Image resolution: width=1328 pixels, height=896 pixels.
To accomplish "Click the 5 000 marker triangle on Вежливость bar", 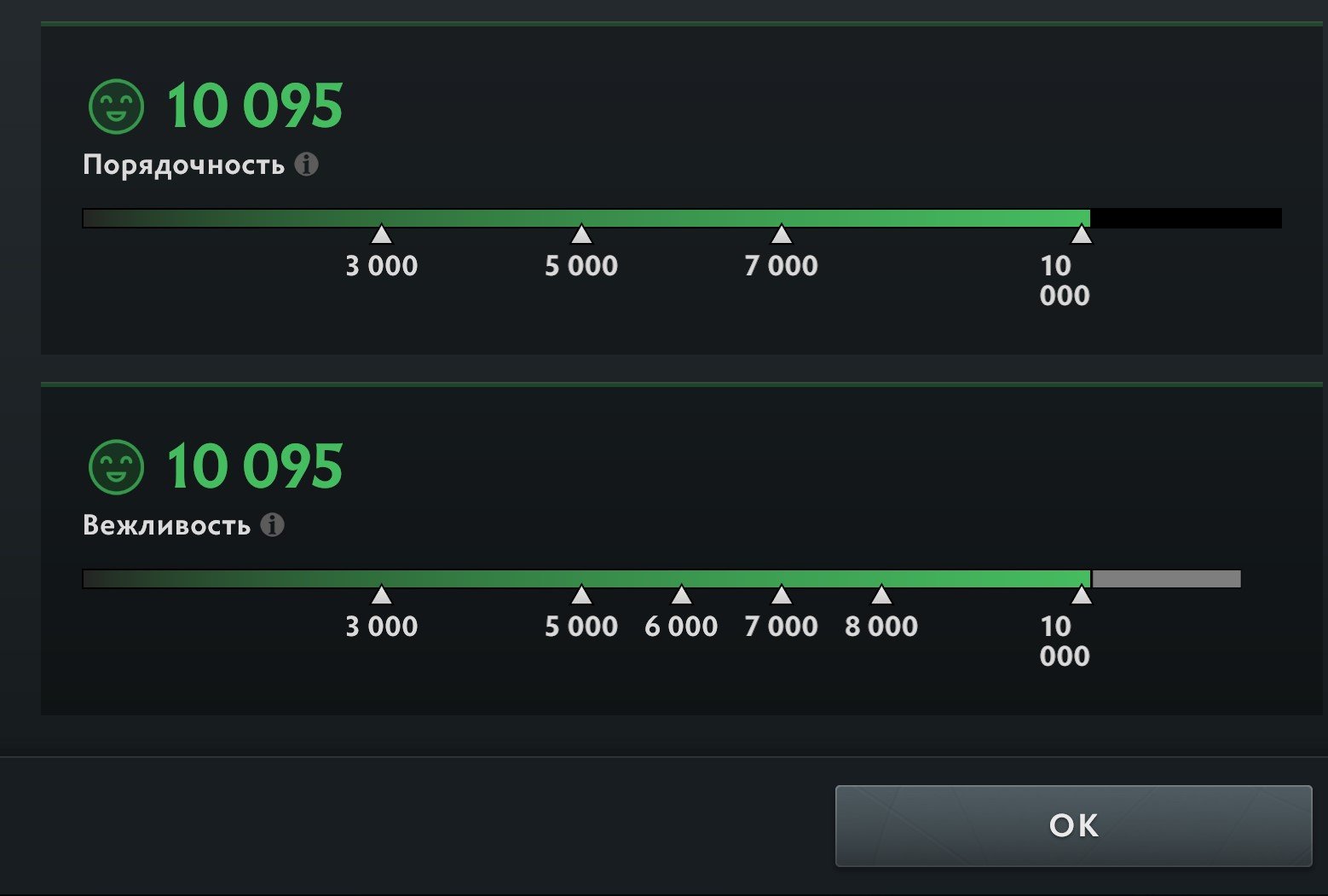I will (581, 594).
